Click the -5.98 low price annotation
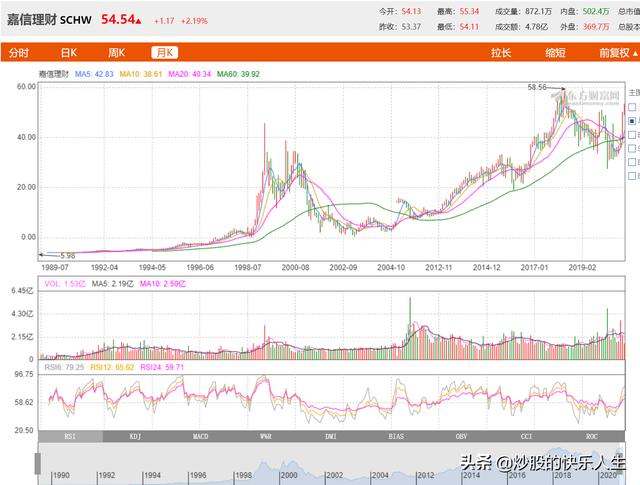Image resolution: width=640 pixels, height=485 pixels. coord(66,256)
